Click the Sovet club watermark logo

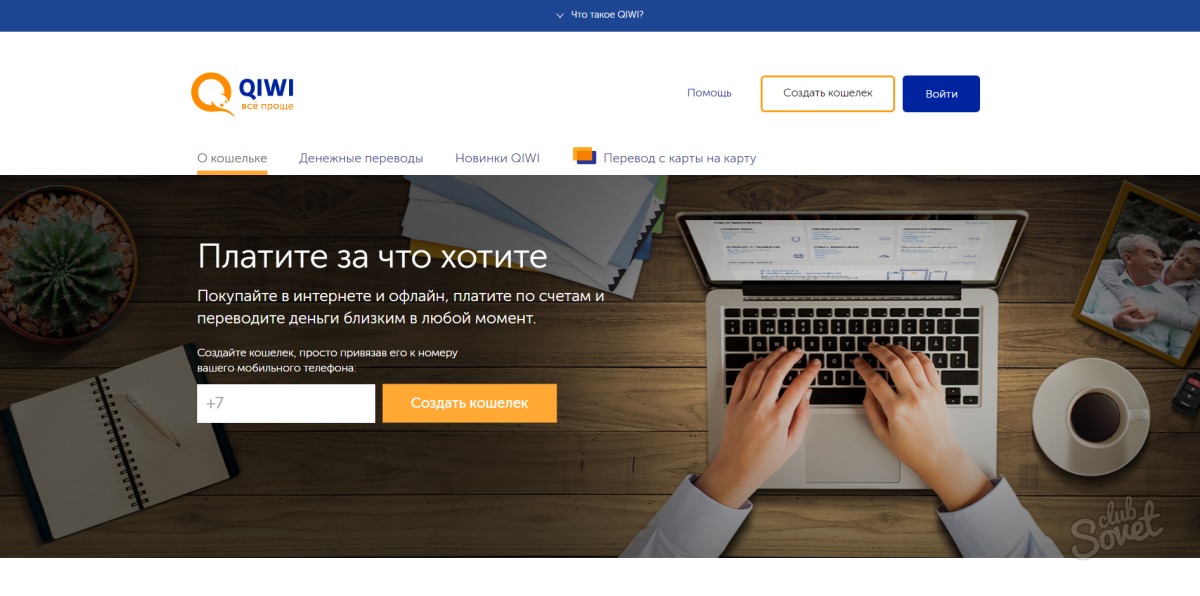point(1116,526)
